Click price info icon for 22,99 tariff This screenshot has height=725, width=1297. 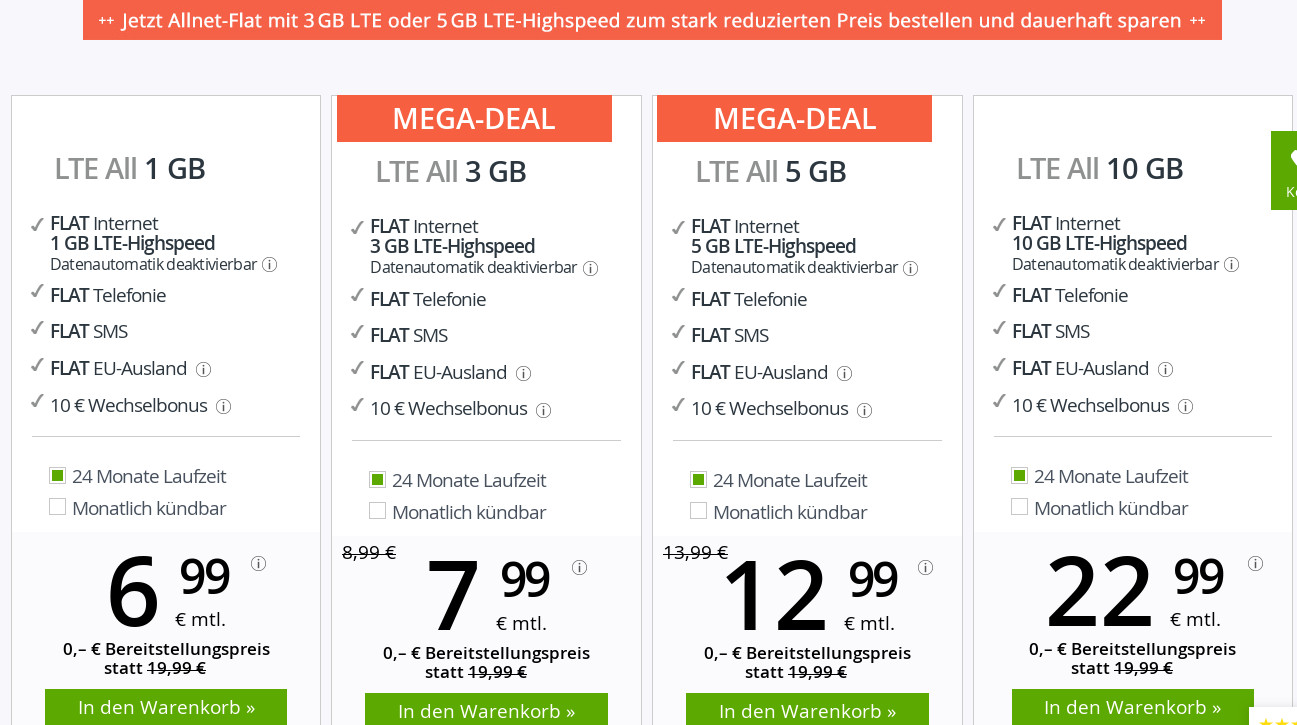(x=1255, y=563)
